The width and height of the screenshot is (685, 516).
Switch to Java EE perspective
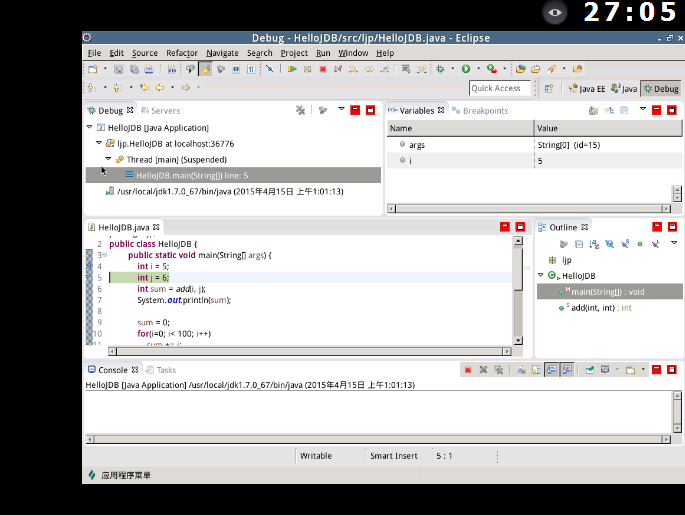click(587, 89)
